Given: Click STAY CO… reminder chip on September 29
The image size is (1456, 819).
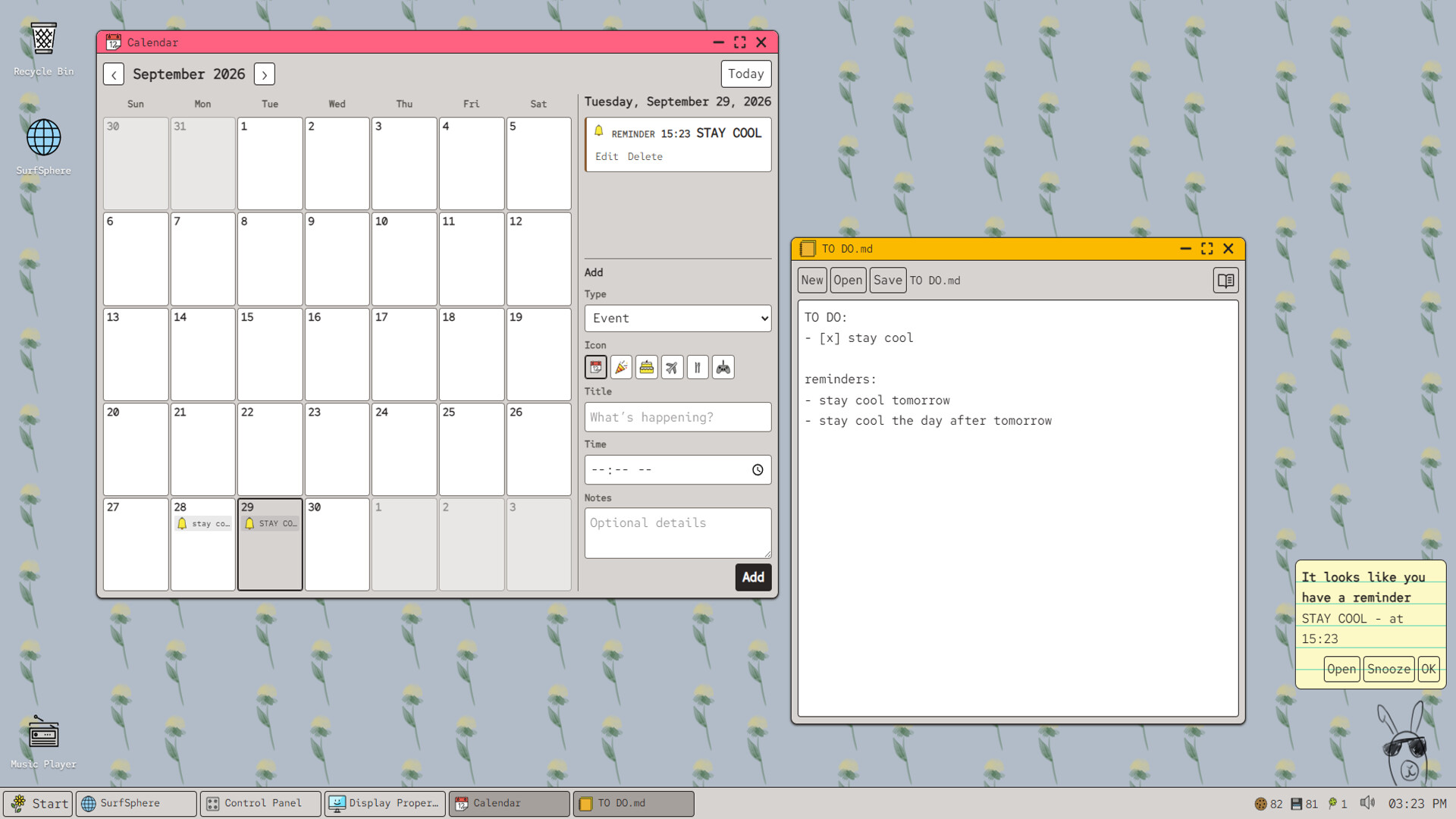Looking at the screenshot, I should [270, 524].
